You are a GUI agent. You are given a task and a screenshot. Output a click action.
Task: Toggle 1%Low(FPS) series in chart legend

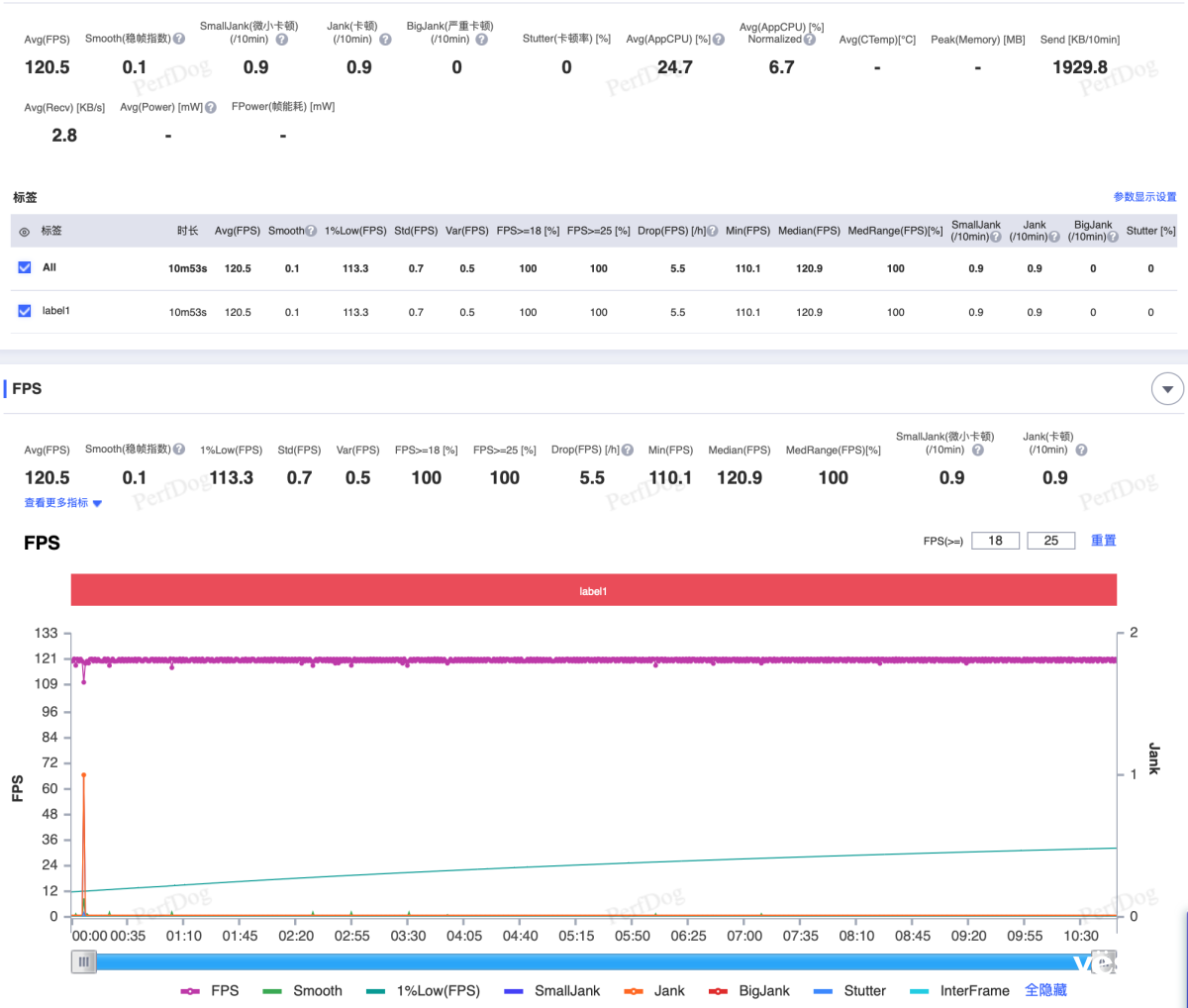tap(423, 990)
